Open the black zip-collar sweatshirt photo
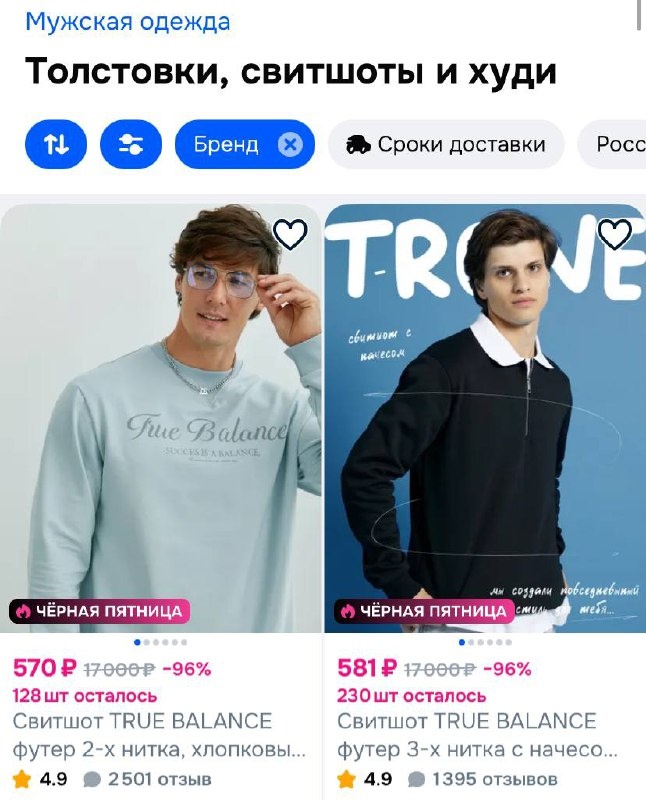 click(485, 418)
